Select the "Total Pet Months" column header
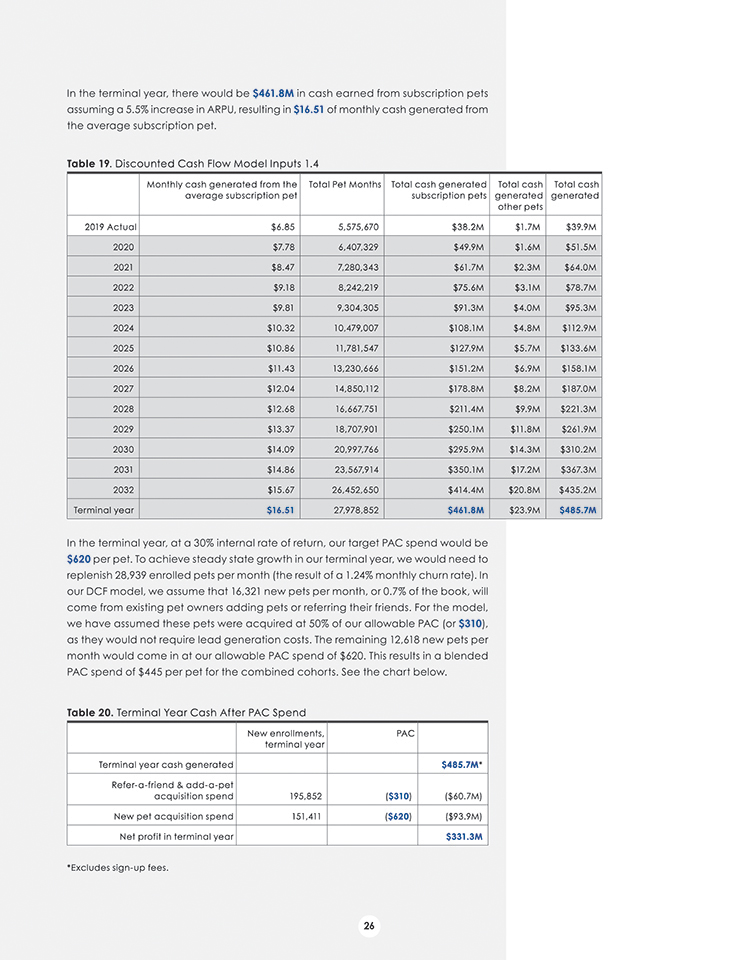737x960 pixels. click(x=338, y=184)
